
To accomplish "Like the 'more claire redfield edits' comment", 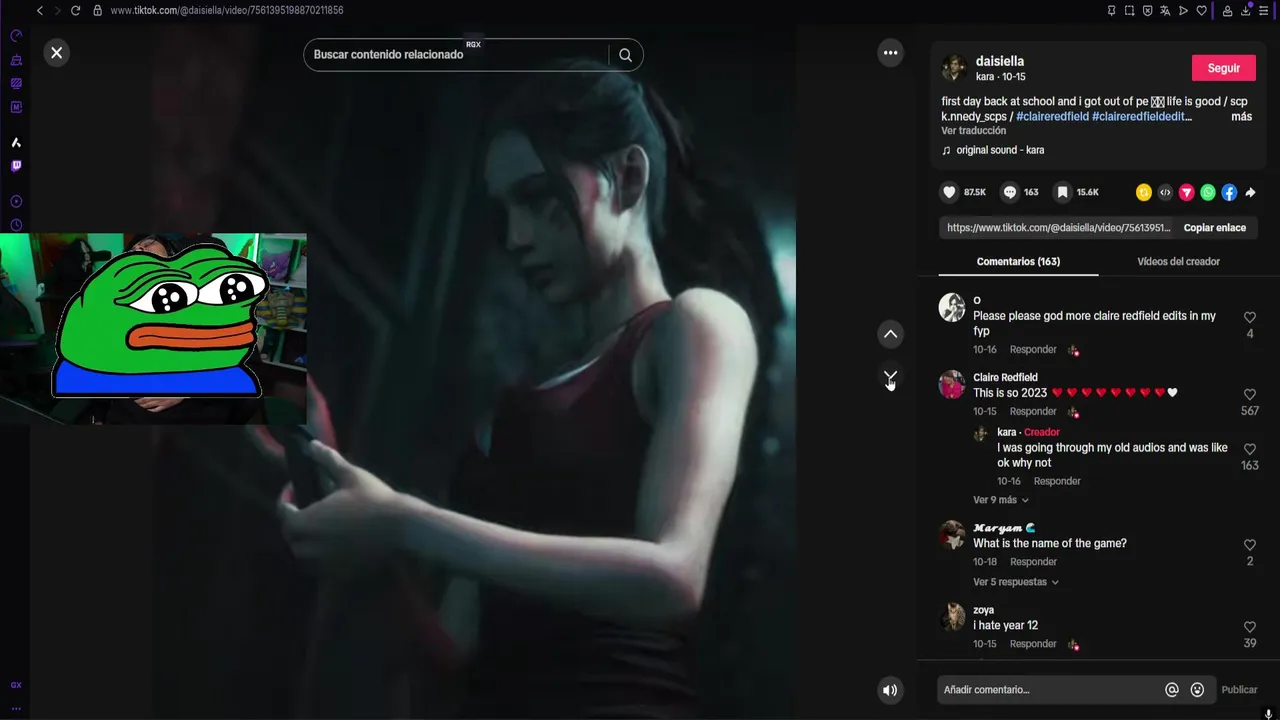I will (x=1250, y=318).
